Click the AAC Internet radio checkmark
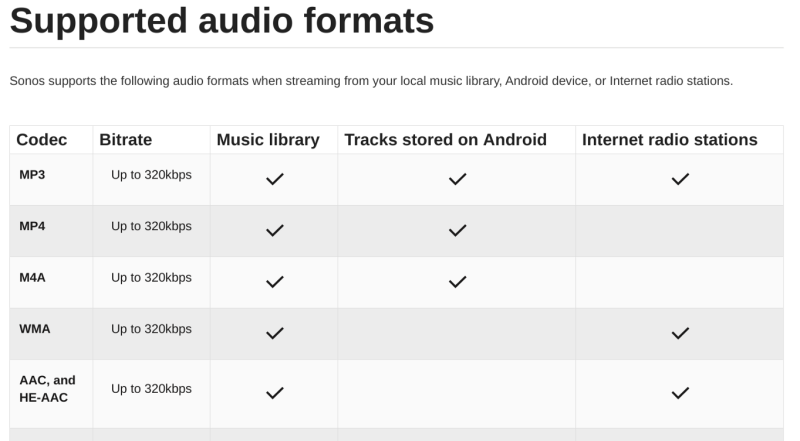 tap(680, 393)
